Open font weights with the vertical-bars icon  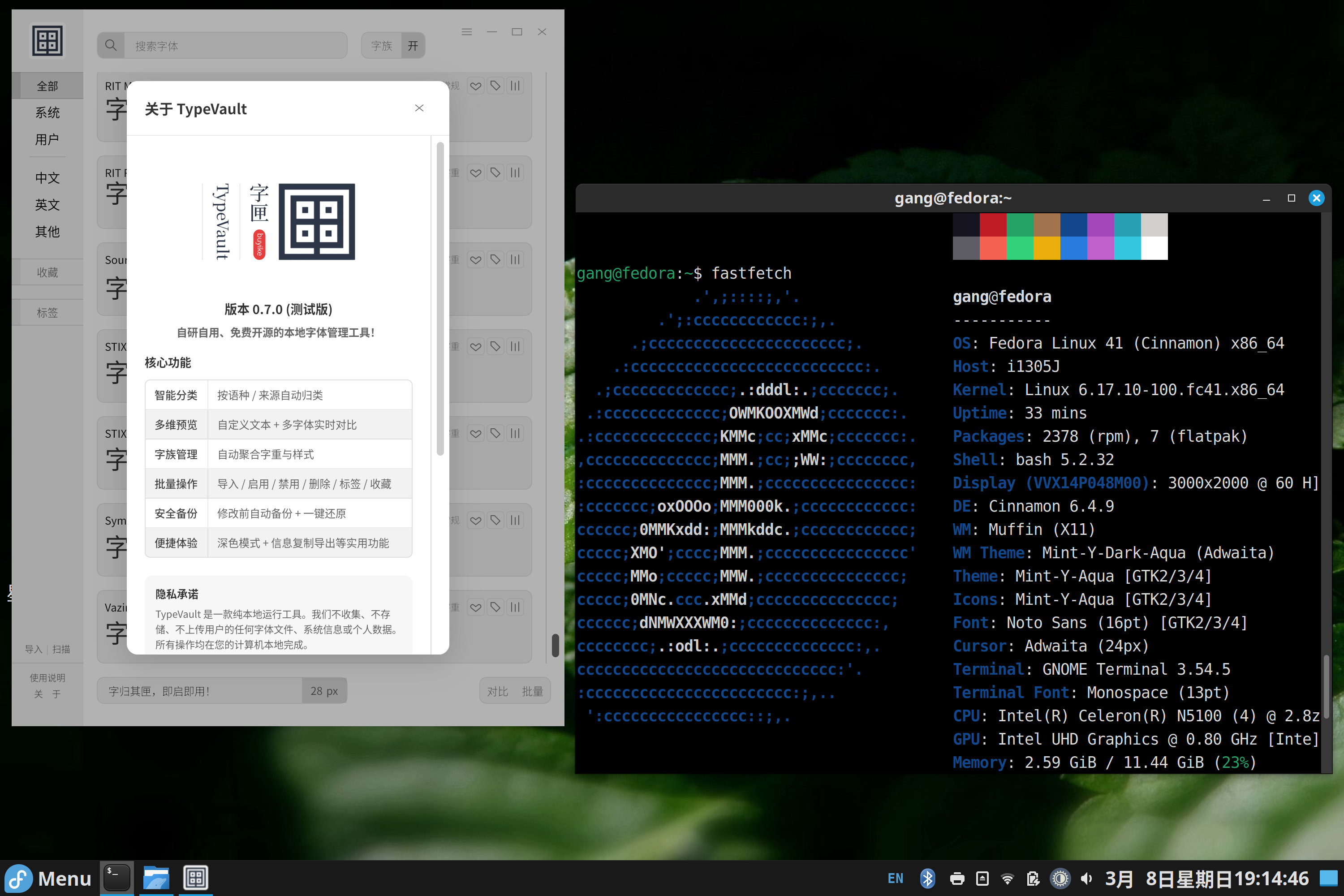click(x=515, y=86)
